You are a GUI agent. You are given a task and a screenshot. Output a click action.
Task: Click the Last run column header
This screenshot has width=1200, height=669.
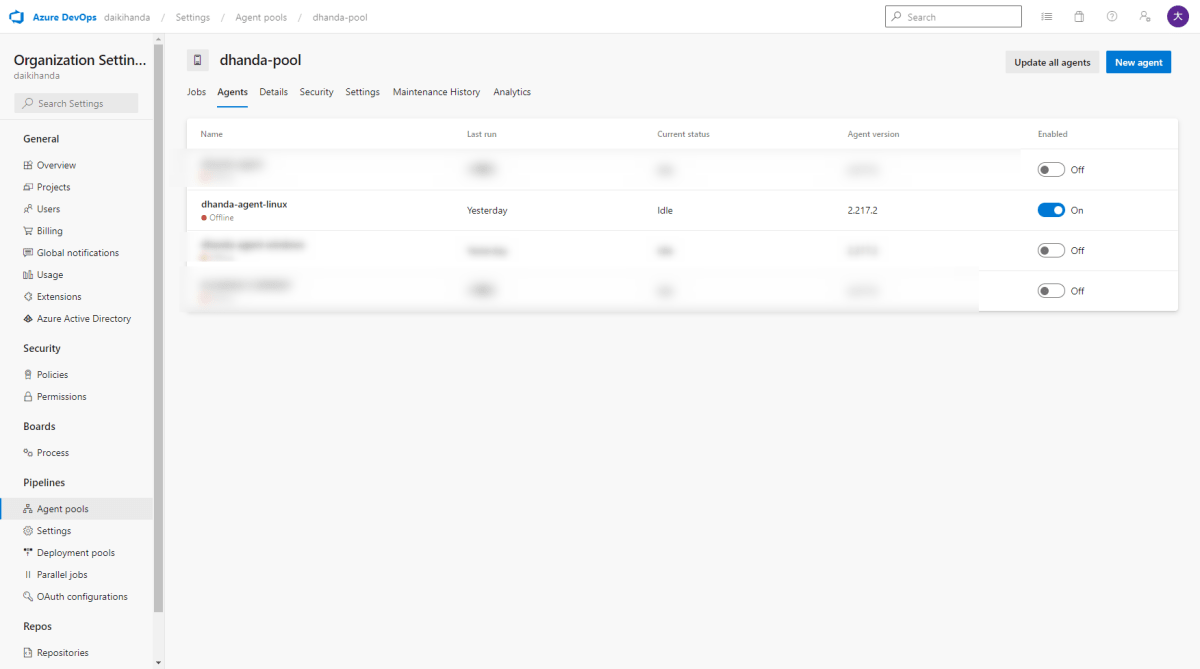coord(482,134)
